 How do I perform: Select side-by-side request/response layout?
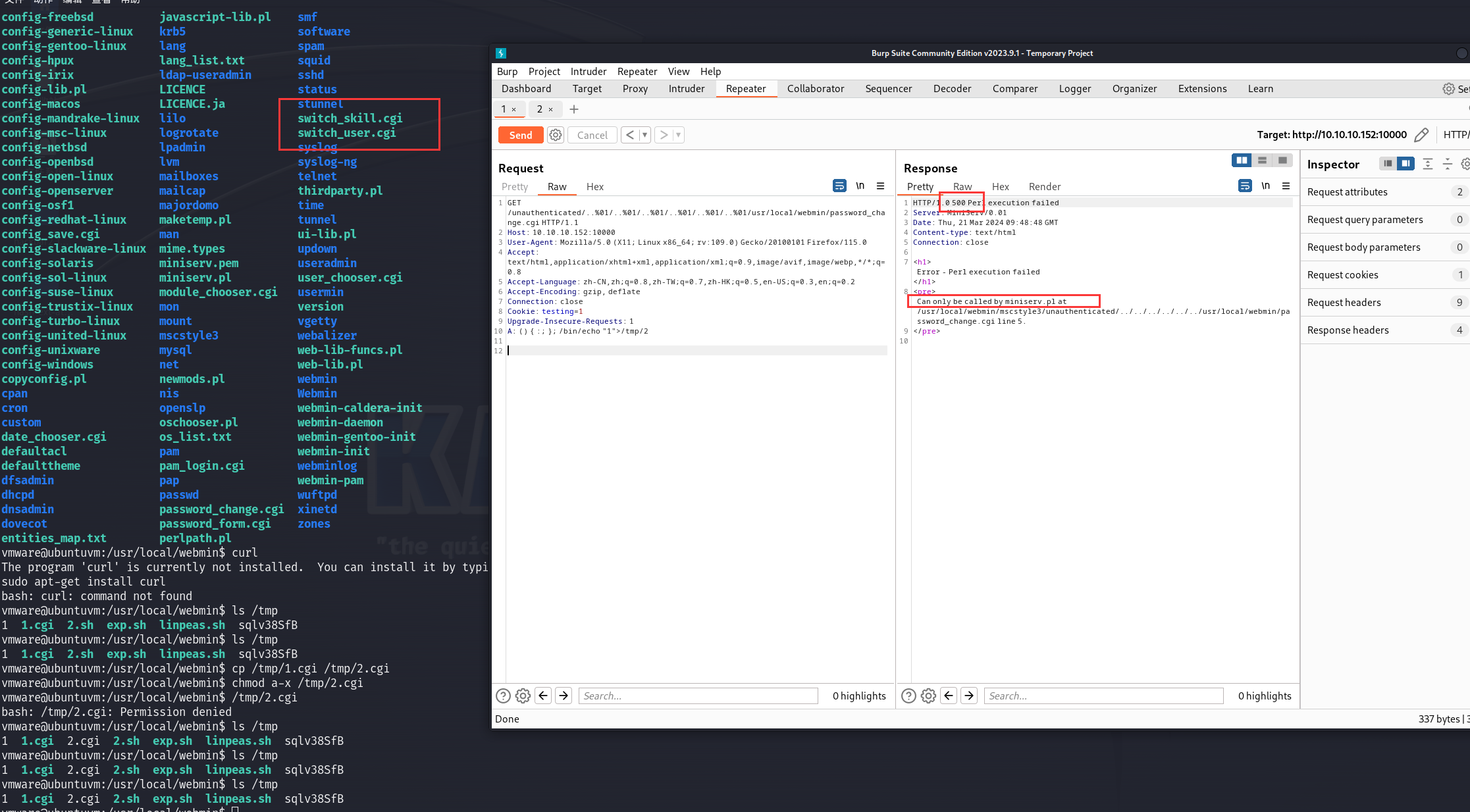(x=1242, y=160)
